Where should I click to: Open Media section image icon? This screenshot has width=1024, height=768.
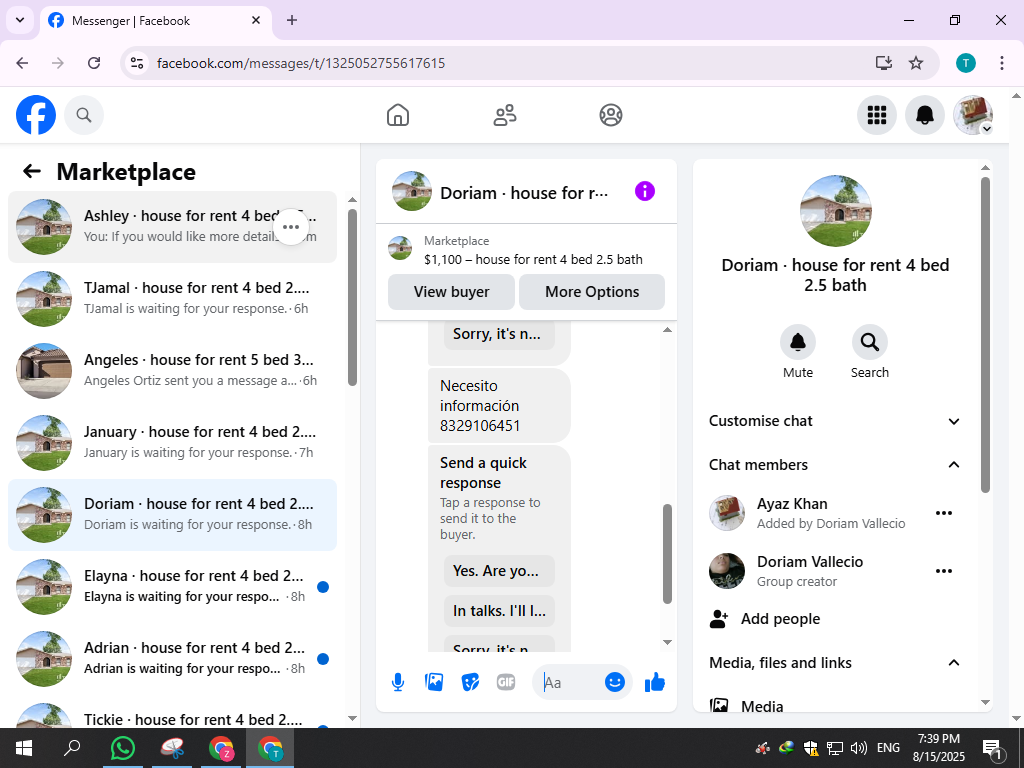point(719,706)
